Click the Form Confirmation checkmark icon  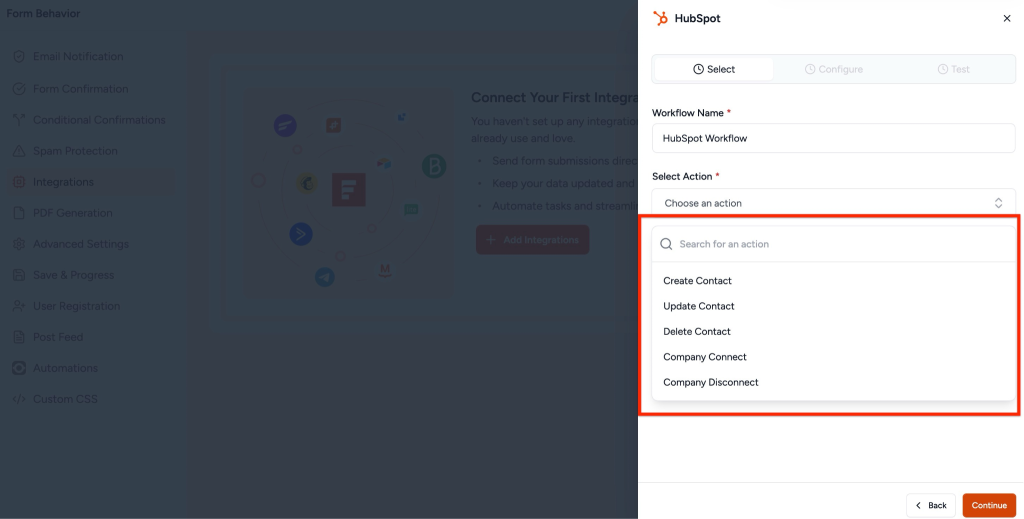tap(19, 89)
